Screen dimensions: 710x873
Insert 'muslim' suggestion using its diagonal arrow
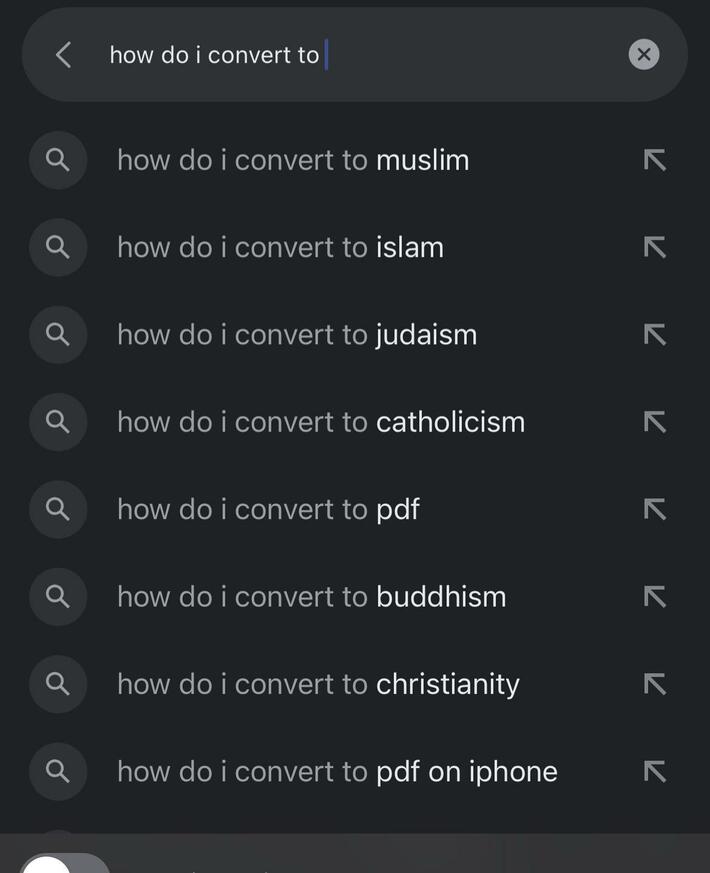click(x=654, y=160)
